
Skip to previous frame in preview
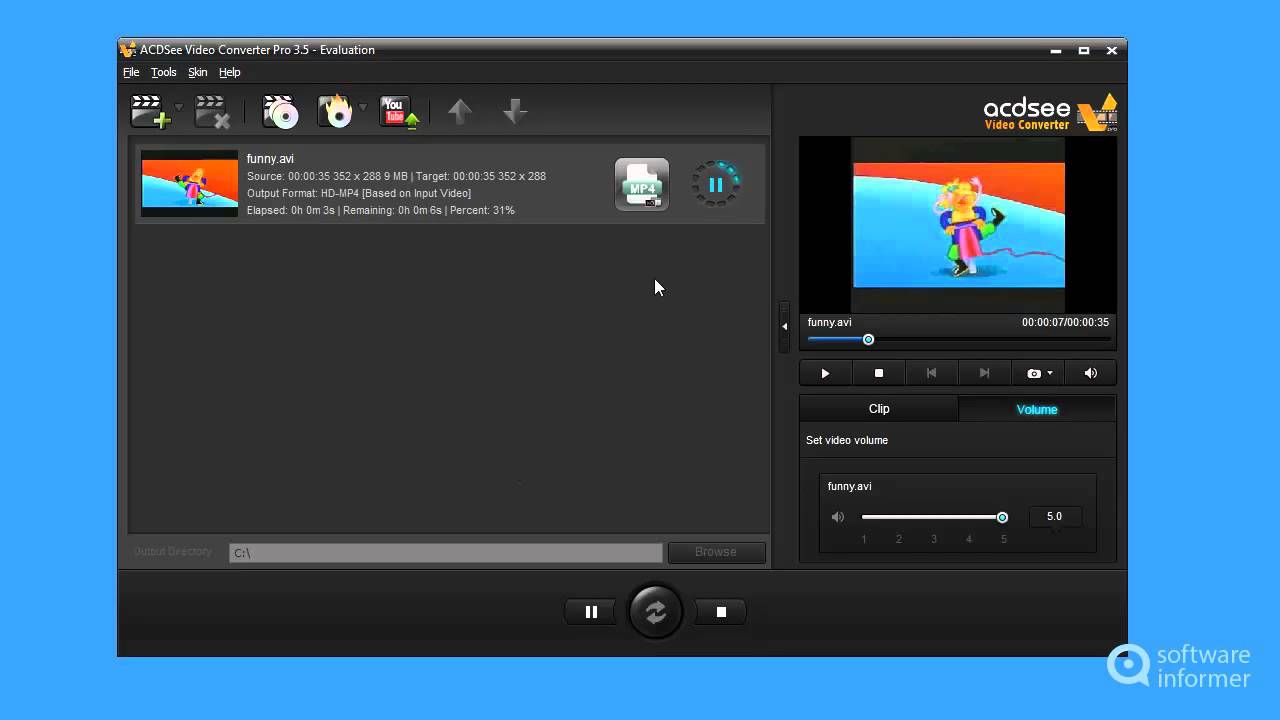931,373
